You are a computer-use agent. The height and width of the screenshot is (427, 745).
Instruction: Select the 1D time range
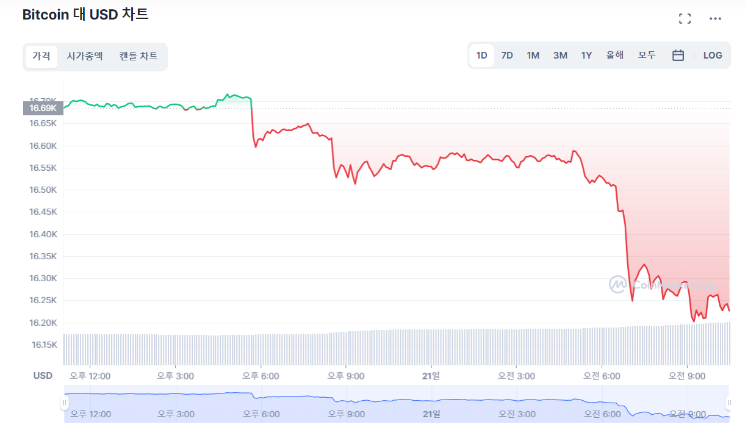pos(482,55)
